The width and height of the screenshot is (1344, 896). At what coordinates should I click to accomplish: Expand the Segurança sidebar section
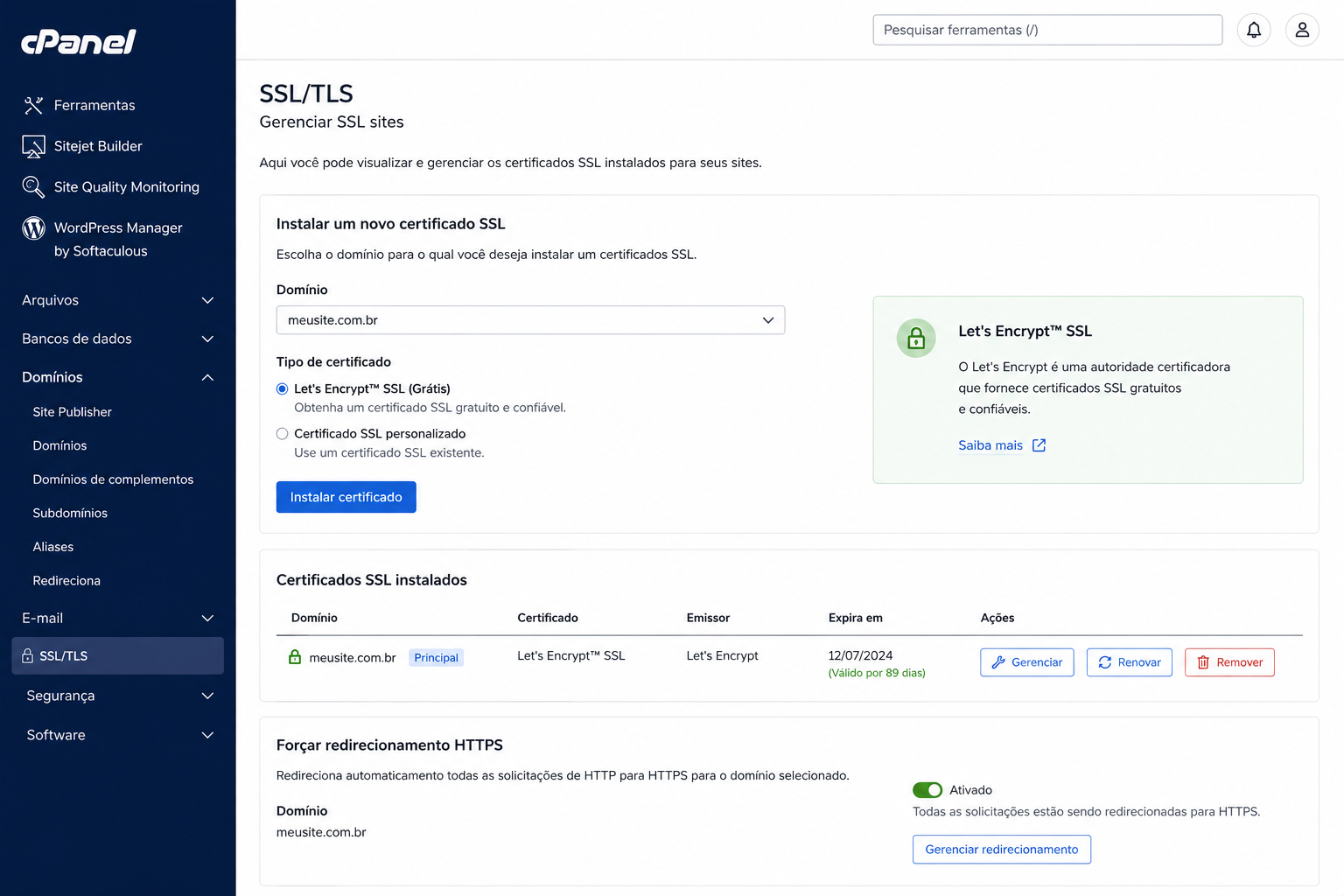click(118, 696)
